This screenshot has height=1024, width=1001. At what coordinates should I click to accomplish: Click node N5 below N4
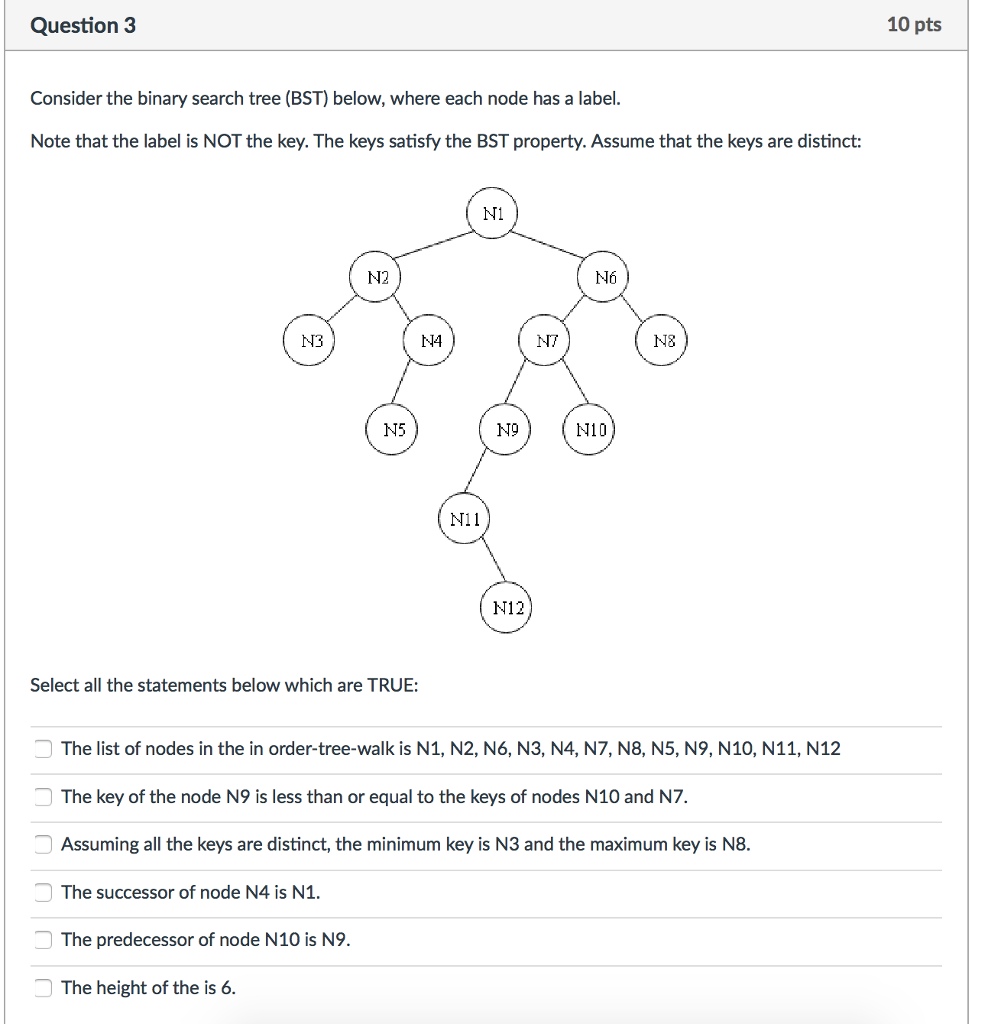pyautogui.click(x=392, y=429)
